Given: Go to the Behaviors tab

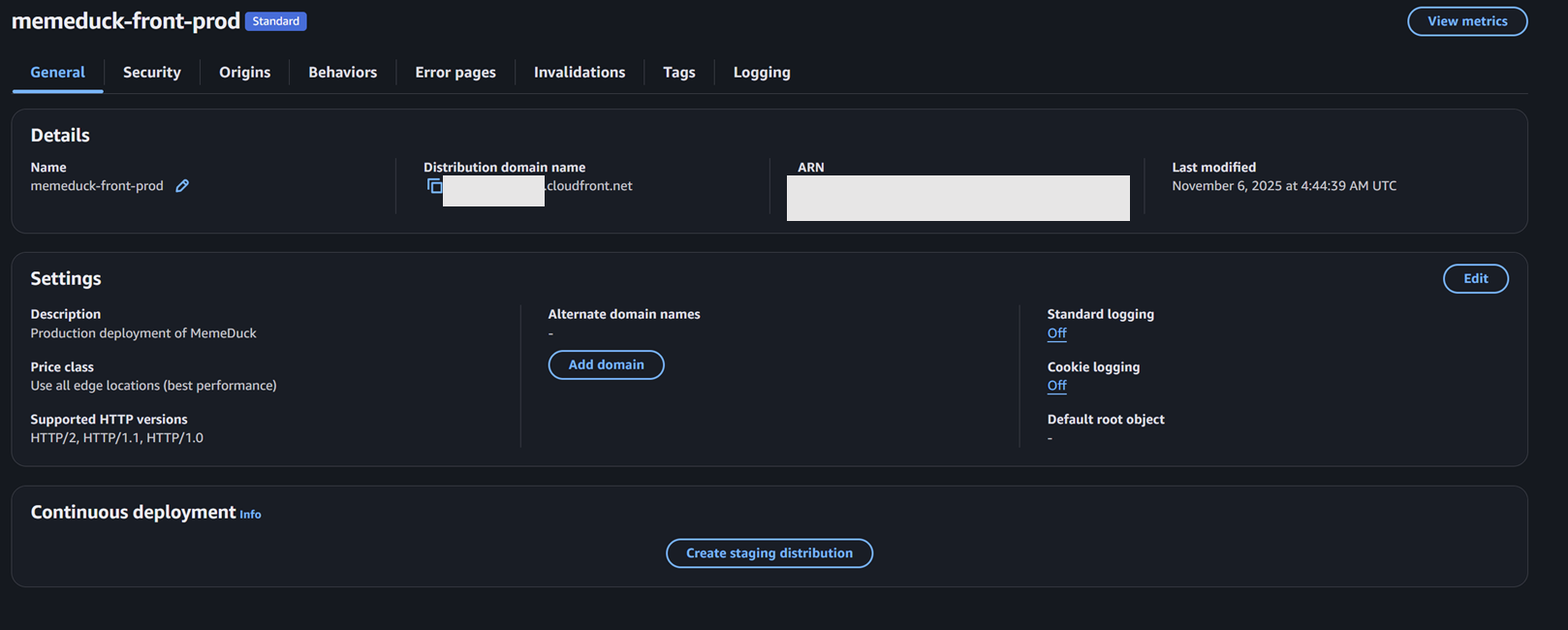Looking at the screenshot, I should tap(343, 73).
